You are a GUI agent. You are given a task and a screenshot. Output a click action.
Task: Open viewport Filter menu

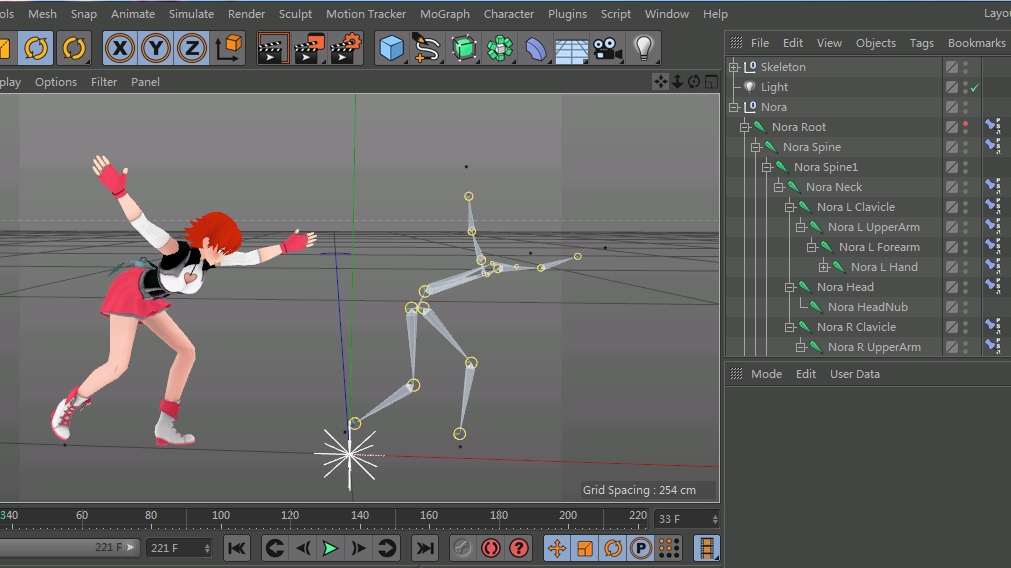pos(104,82)
